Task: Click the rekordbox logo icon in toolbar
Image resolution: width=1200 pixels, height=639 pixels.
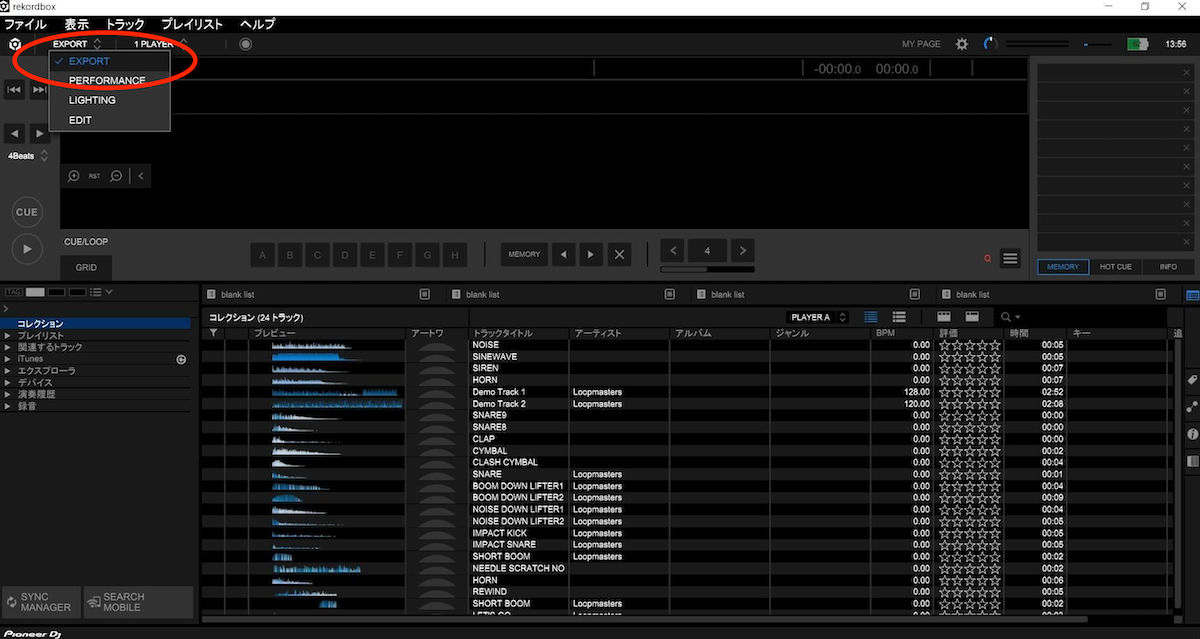Action: [x=15, y=44]
